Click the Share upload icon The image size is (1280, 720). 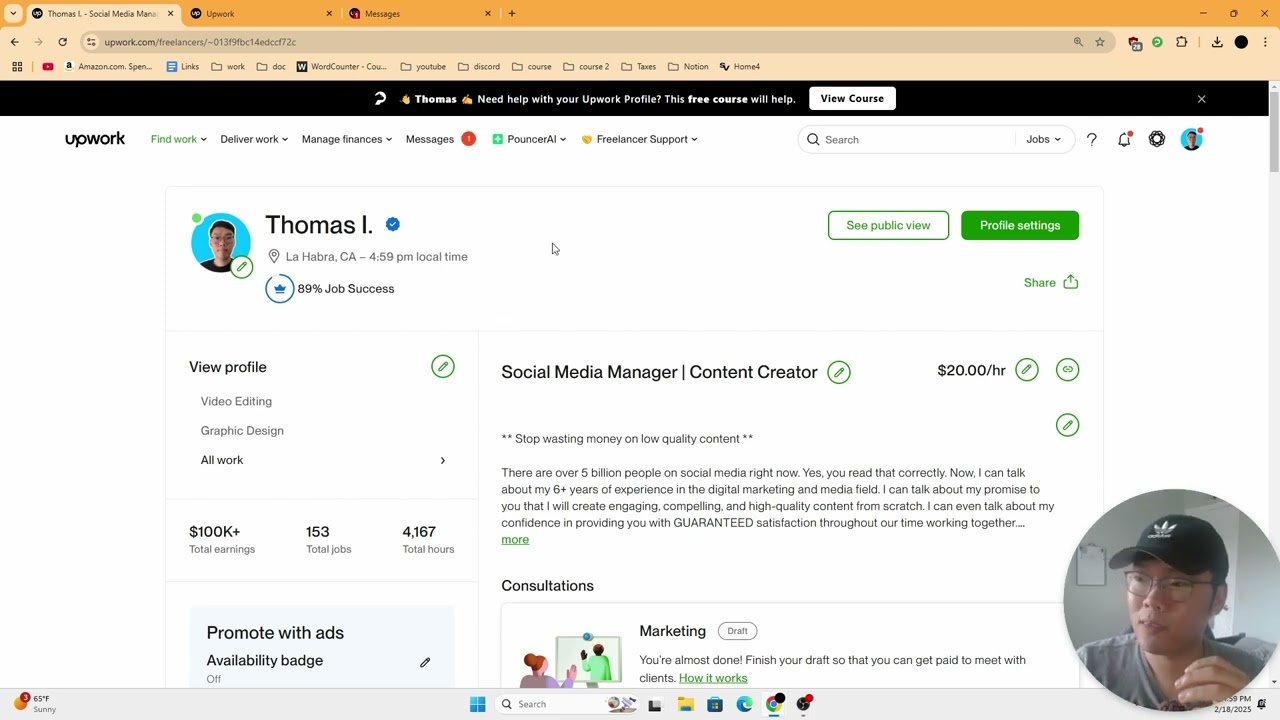[x=1071, y=282]
